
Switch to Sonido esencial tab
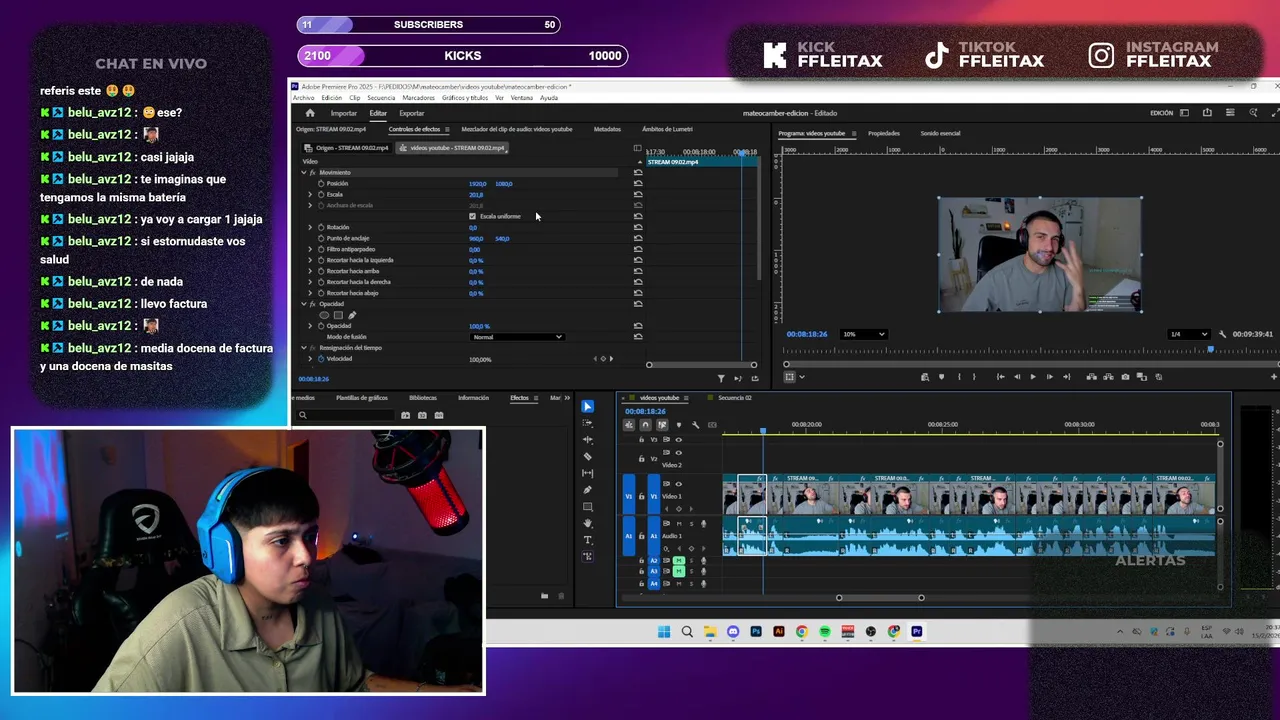pyautogui.click(x=940, y=133)
